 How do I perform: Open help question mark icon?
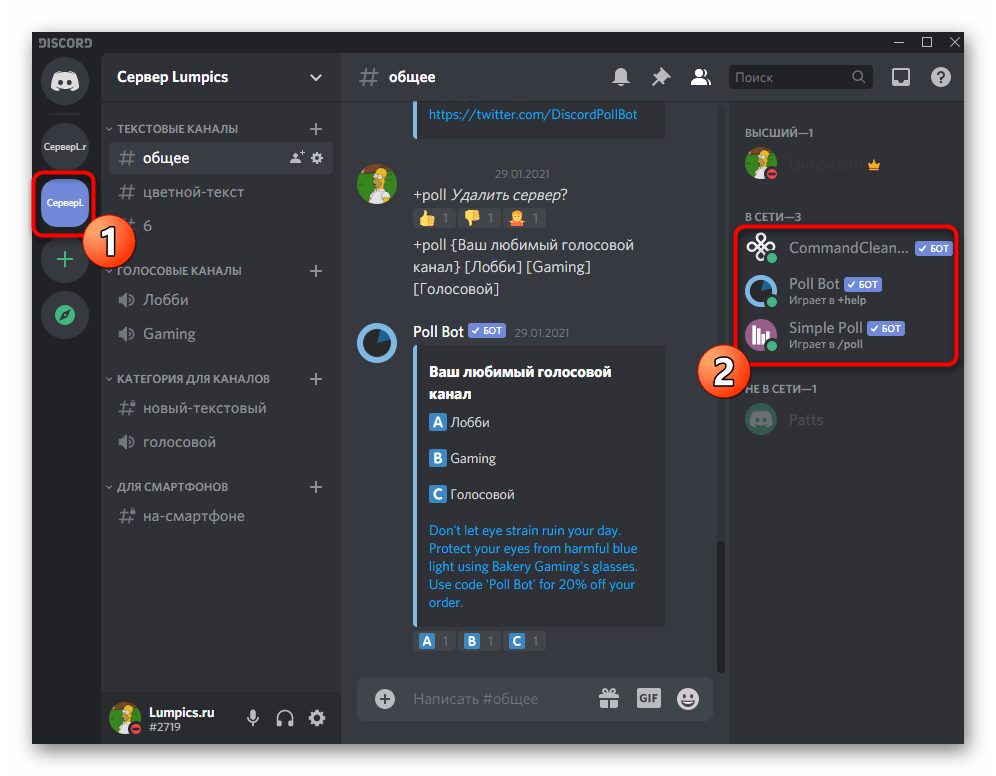click(x=941, y=77)
